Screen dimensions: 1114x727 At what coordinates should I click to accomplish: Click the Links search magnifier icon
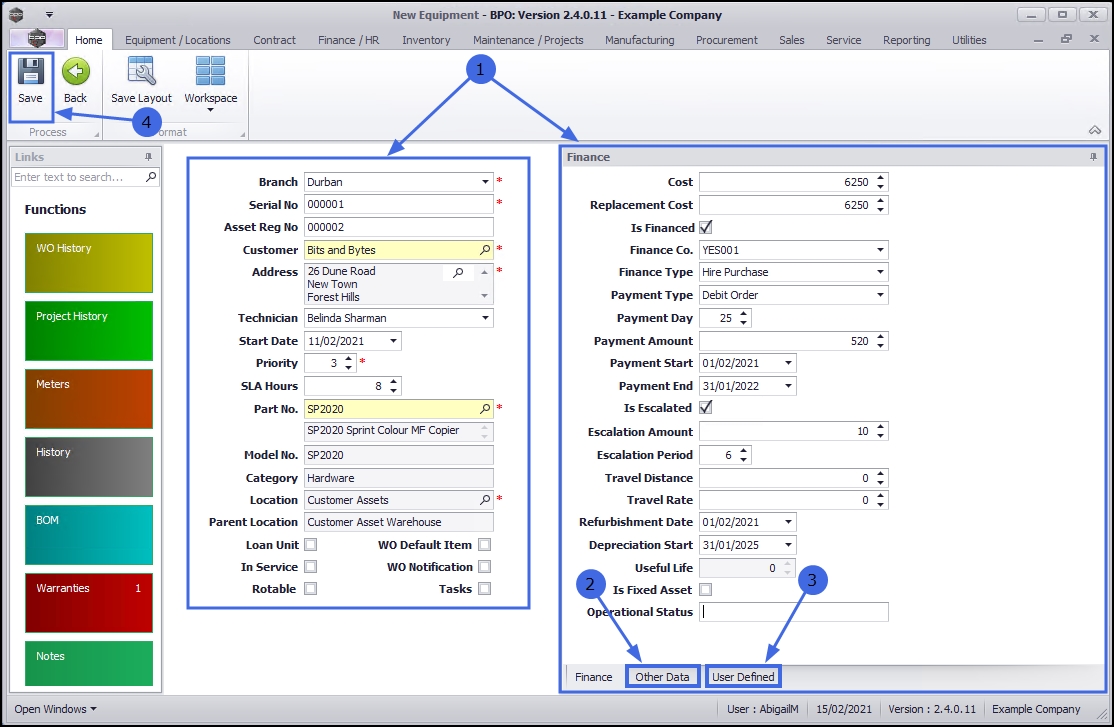[151, 176]
